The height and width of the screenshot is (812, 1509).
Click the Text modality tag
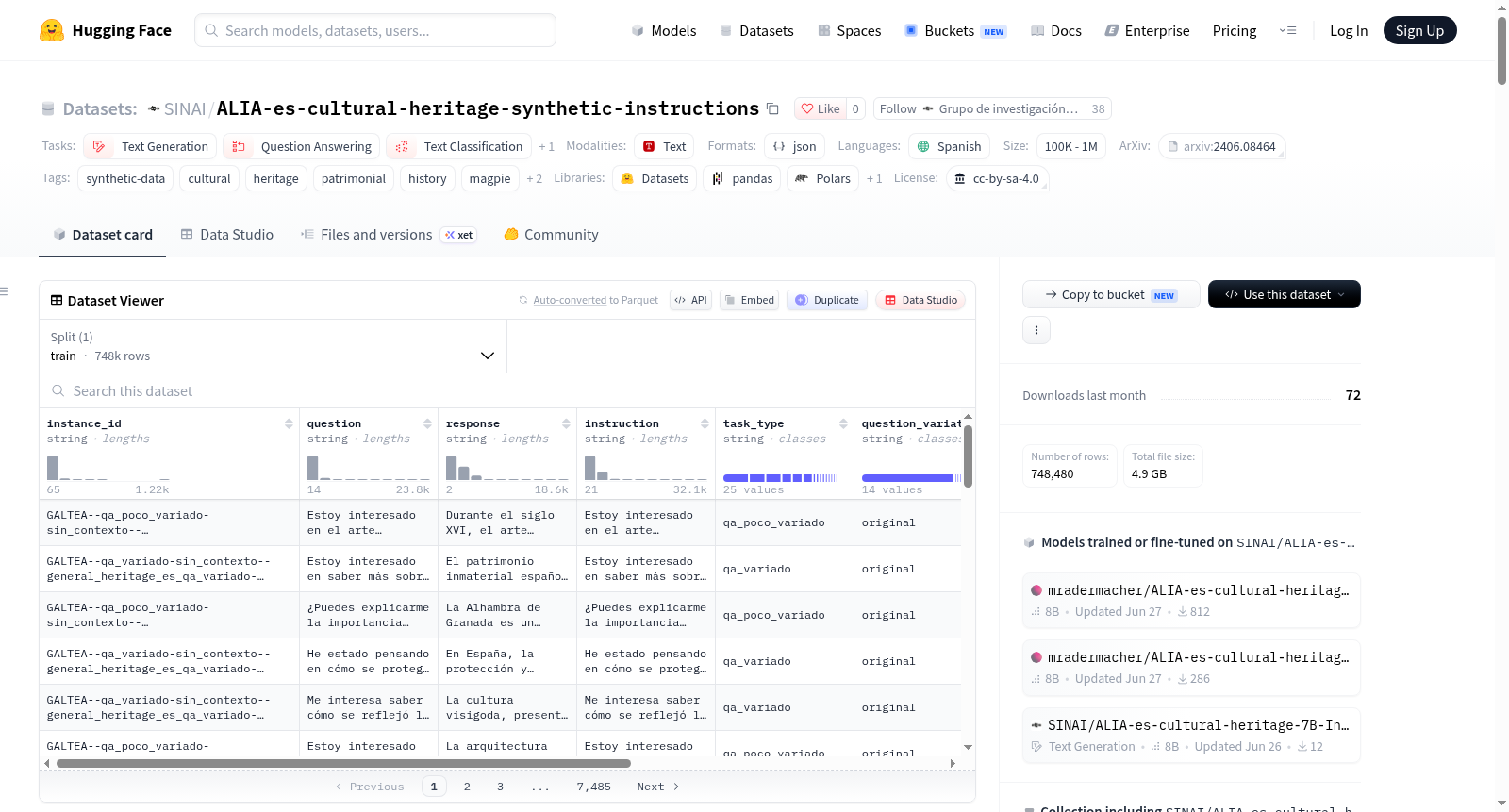tap(664, 146)
